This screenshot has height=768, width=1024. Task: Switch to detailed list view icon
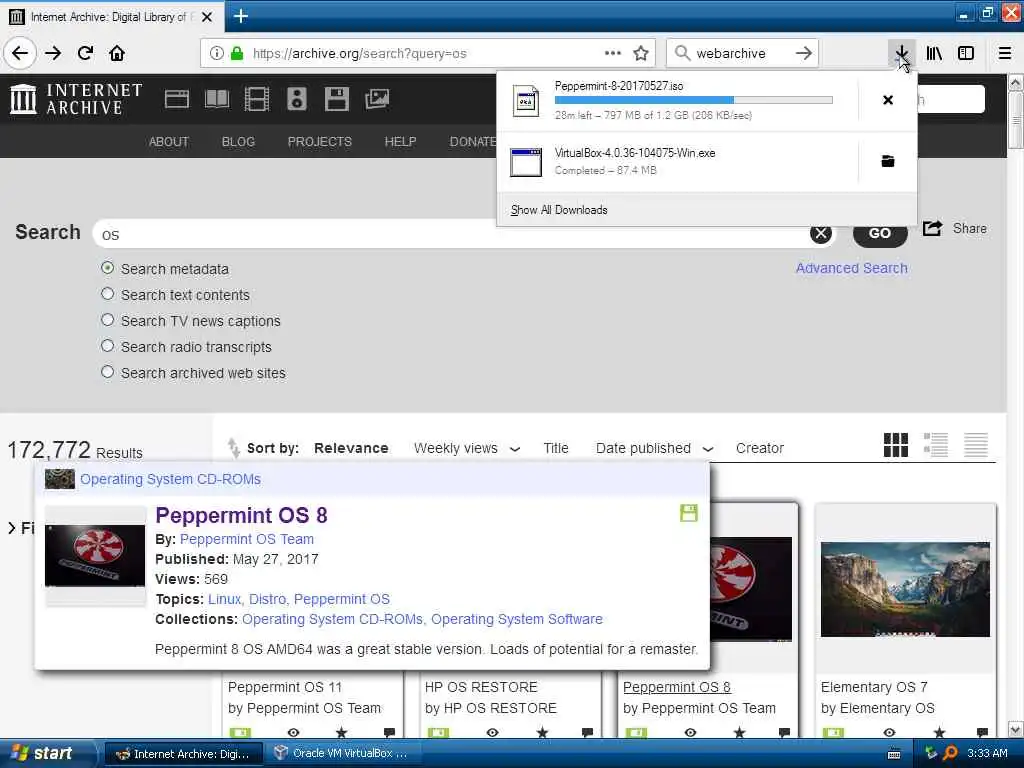(936, 445)
